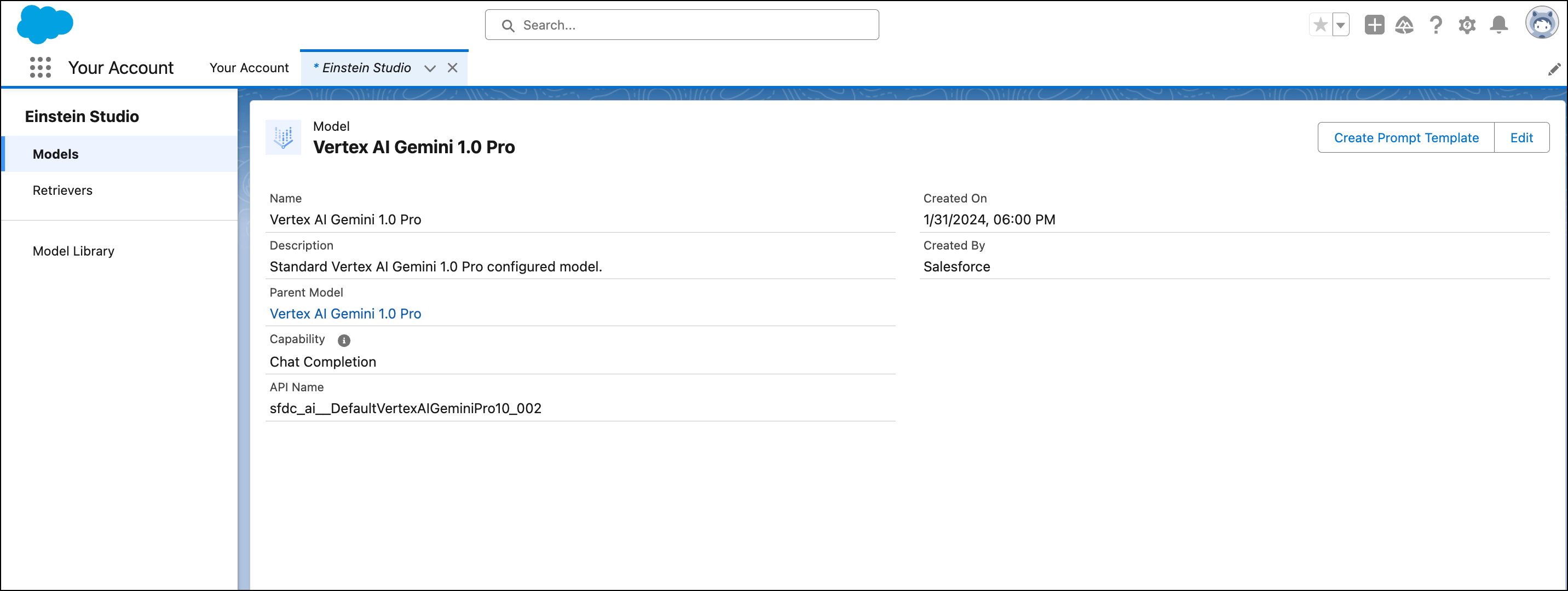Click the favorites star icon
The width and height of the screenshot is (1568, 591).
point(1320,25)
